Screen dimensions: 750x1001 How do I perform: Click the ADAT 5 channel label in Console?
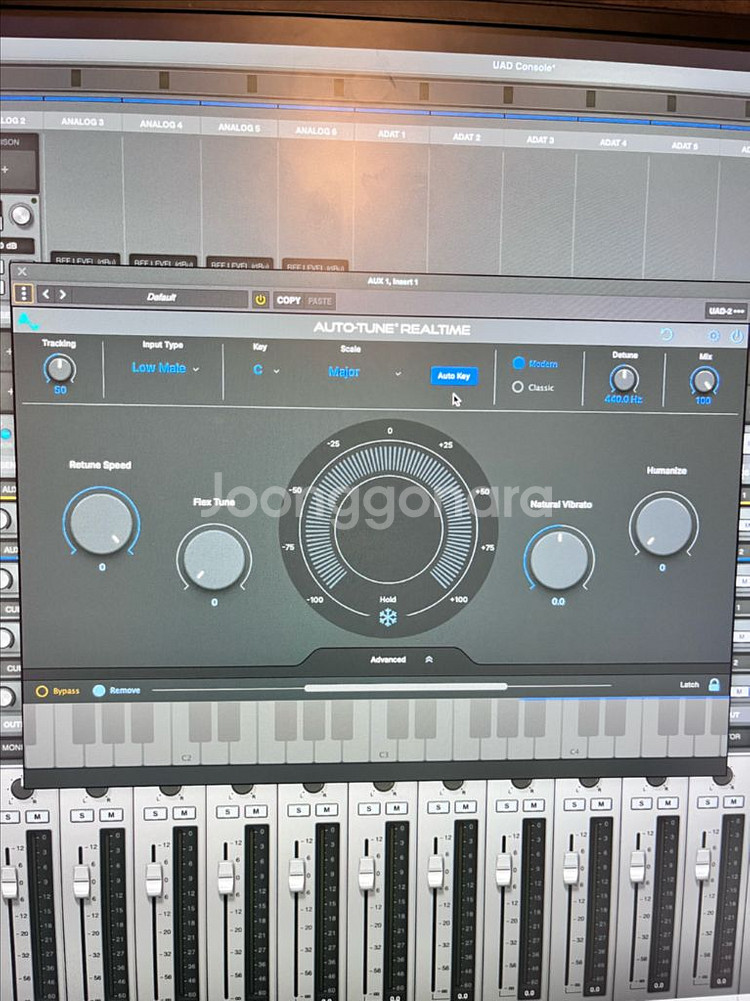pyautogui.click(x=684, y=146)
